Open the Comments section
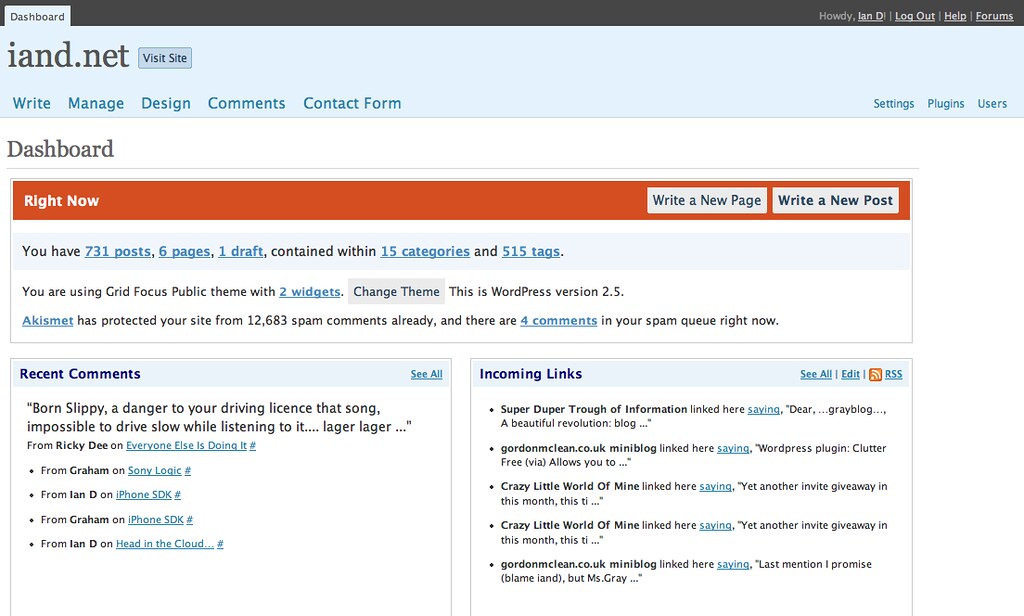 coord(246,103)
